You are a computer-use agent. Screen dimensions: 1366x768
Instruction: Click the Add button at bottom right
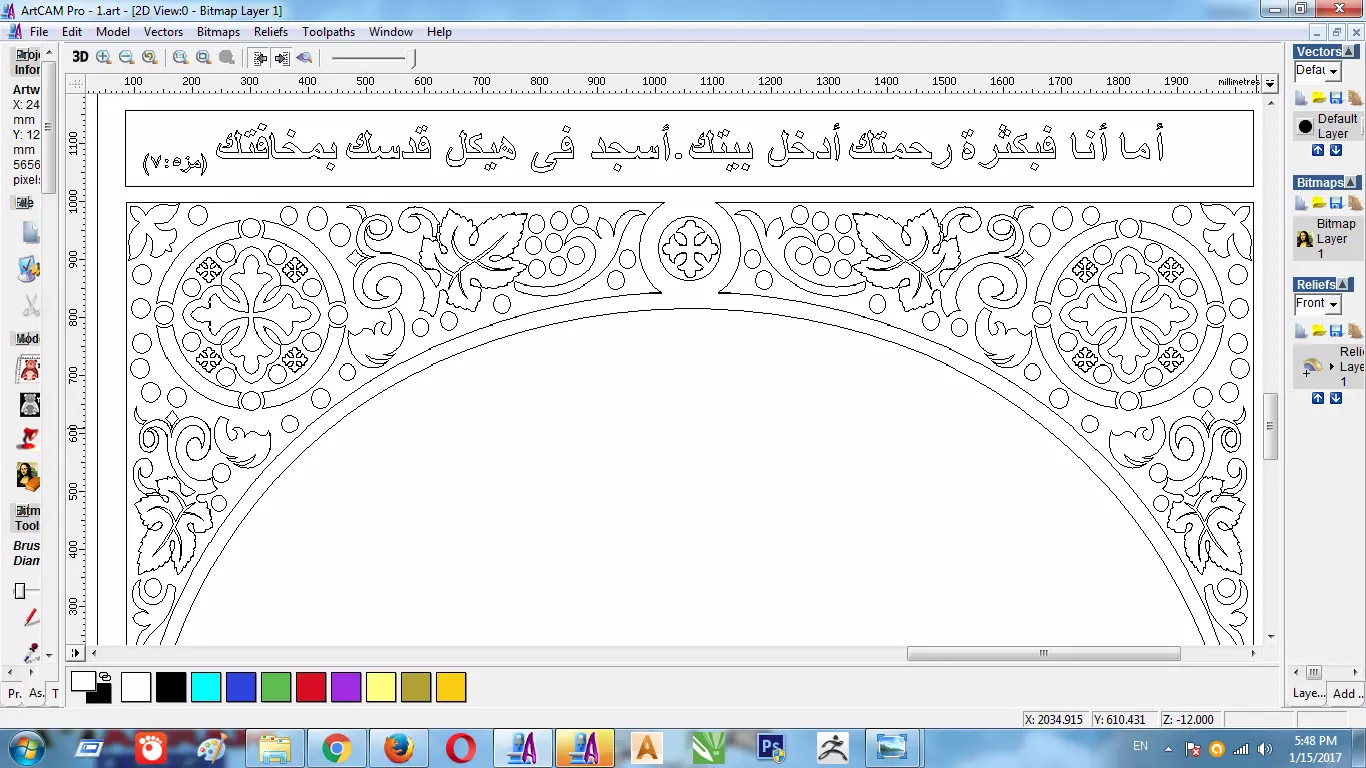(1346, 693)
